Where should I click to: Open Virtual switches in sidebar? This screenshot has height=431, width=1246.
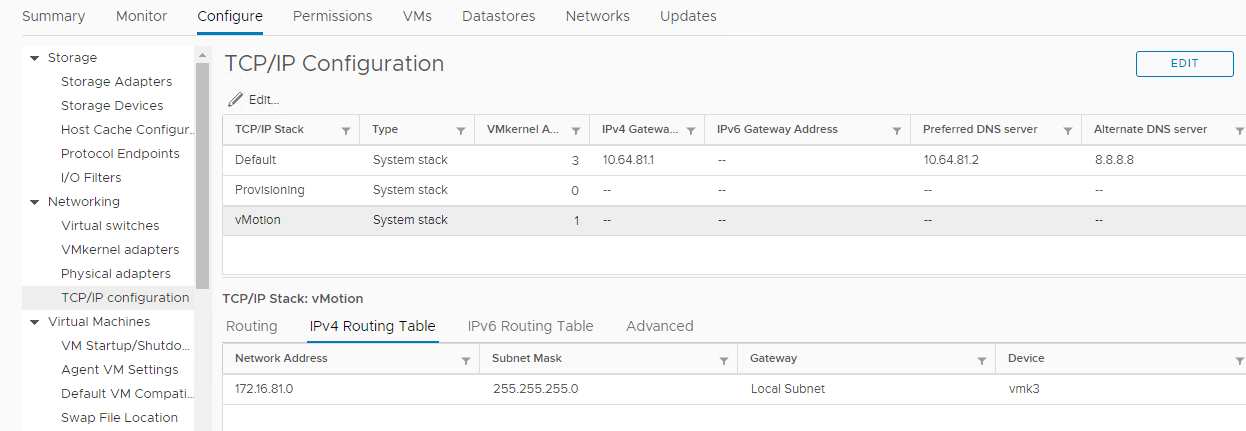(x=110, y=226)
